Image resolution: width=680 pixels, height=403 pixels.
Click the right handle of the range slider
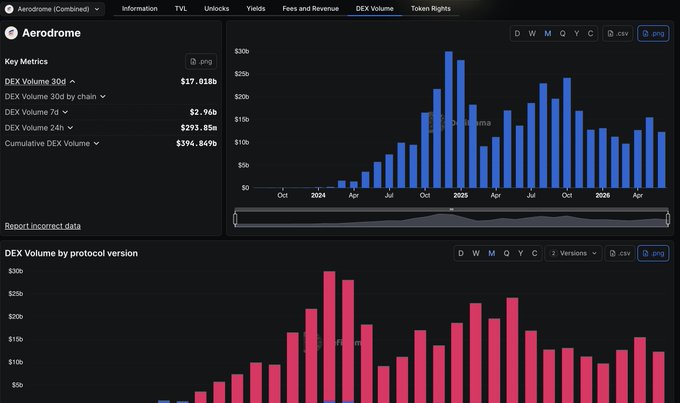coord(668,219)
